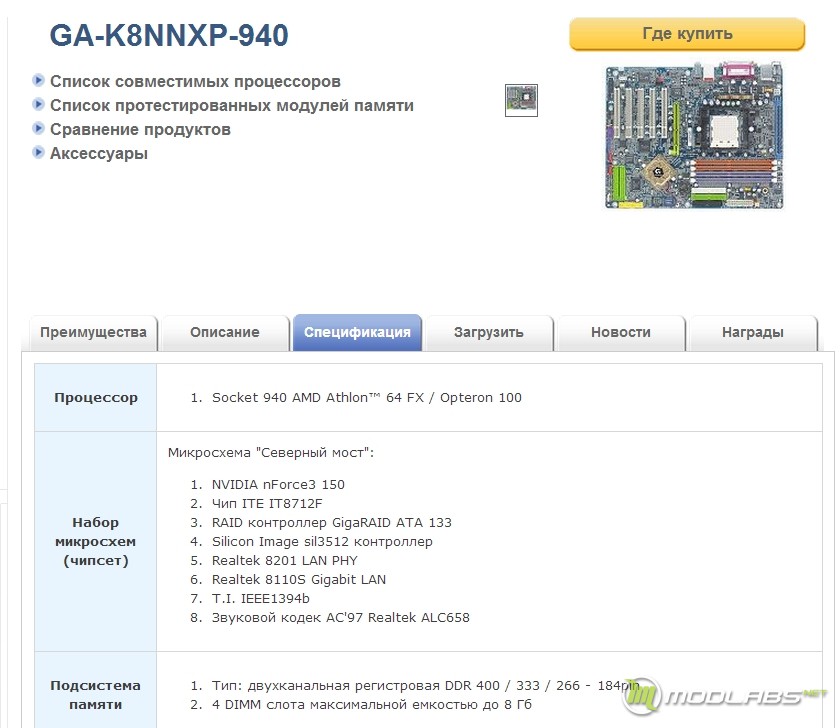
Task: Click bullet icon next to Сравнение продуктов
Action: pyautogui.click(x=38, y=128)
